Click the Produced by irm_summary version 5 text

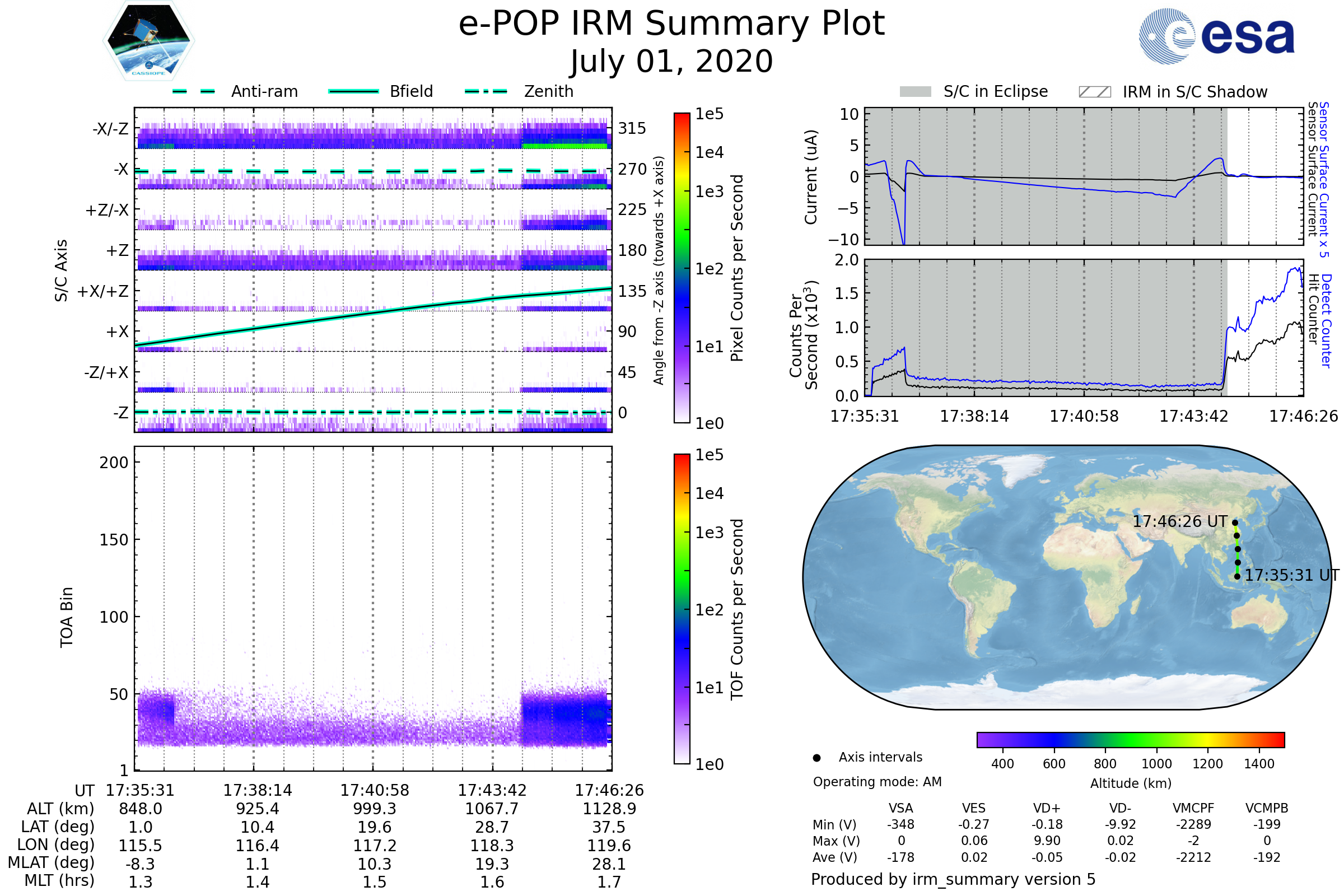[953, 879]
